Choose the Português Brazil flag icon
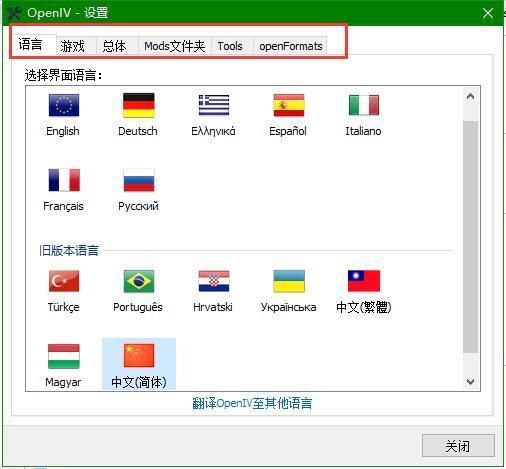The height and width of the screenshot is (469, 506). click(x=139, y=281)
